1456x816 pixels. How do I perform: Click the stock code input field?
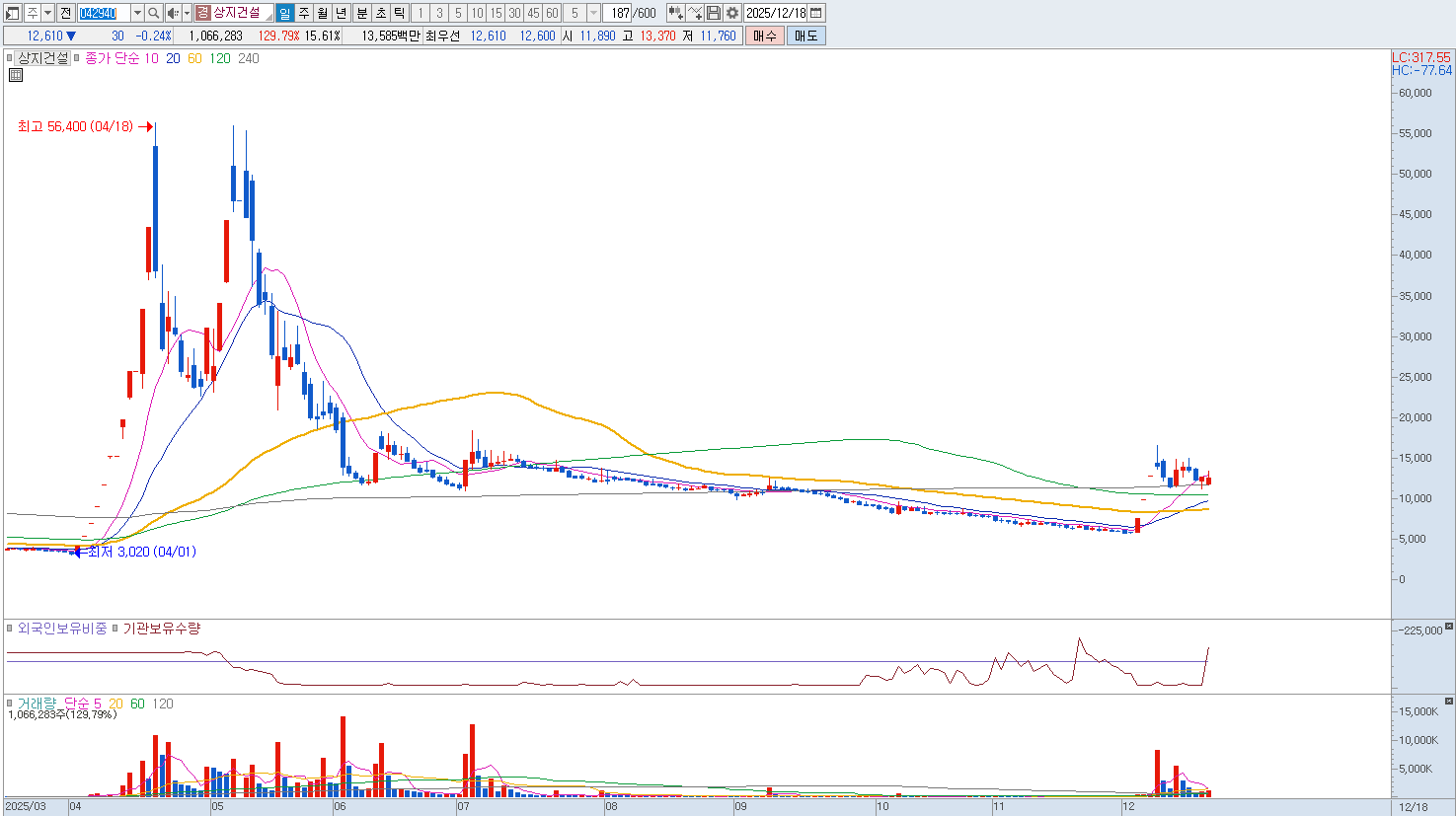pyautogui.click(x=103, y=13)
